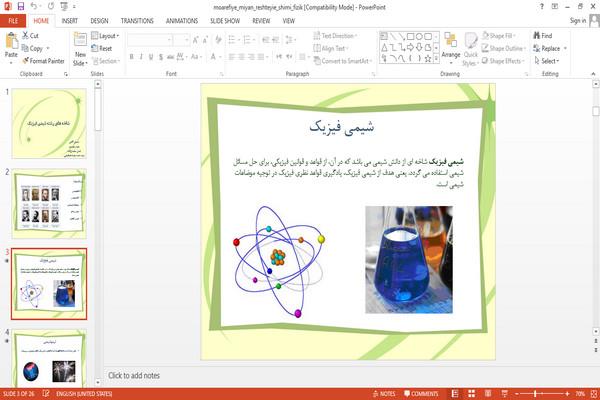Click the Copy icon
The image size is (600, 400).
click(25, 48)
